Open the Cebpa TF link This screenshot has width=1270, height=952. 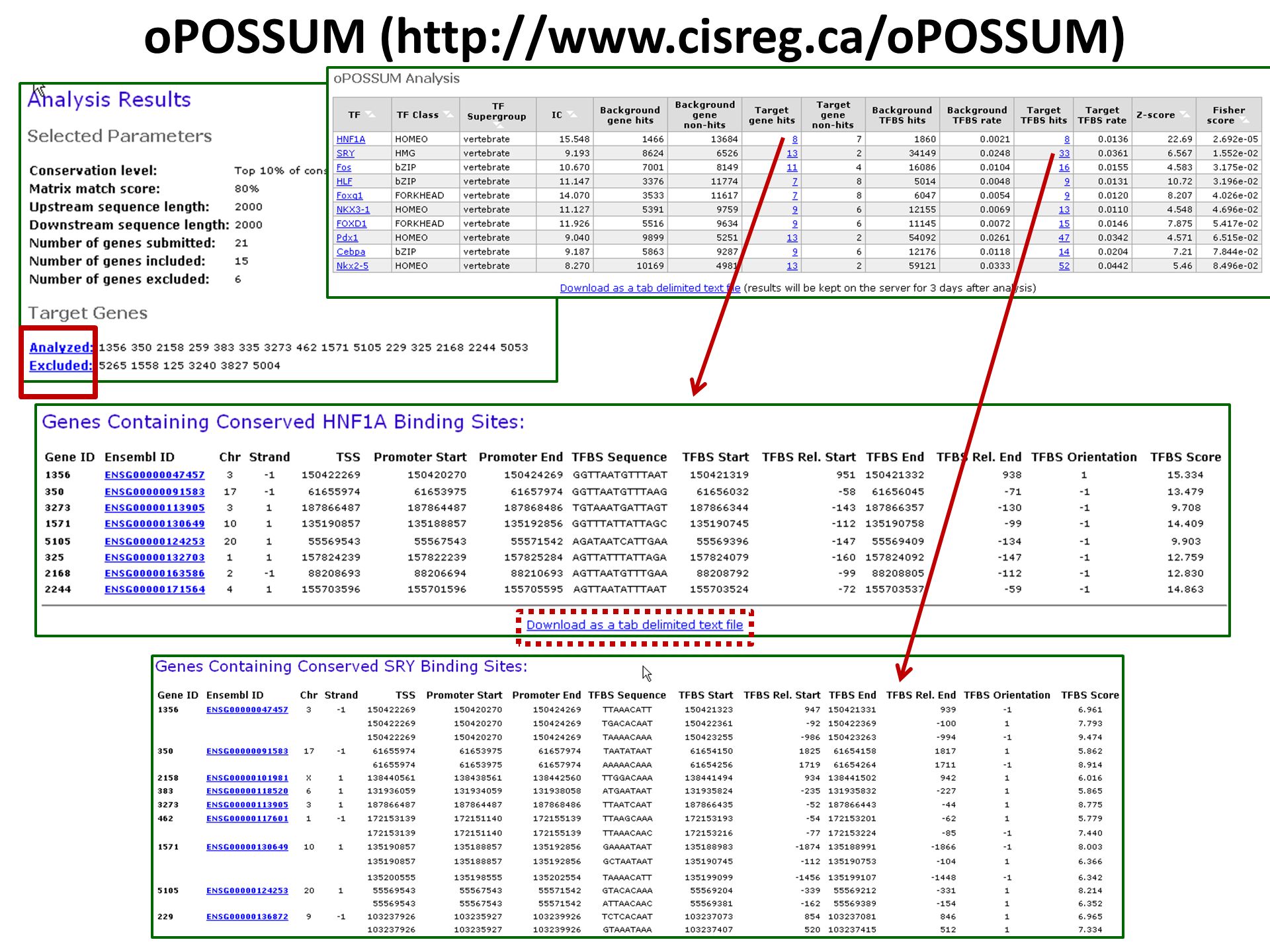351,252
